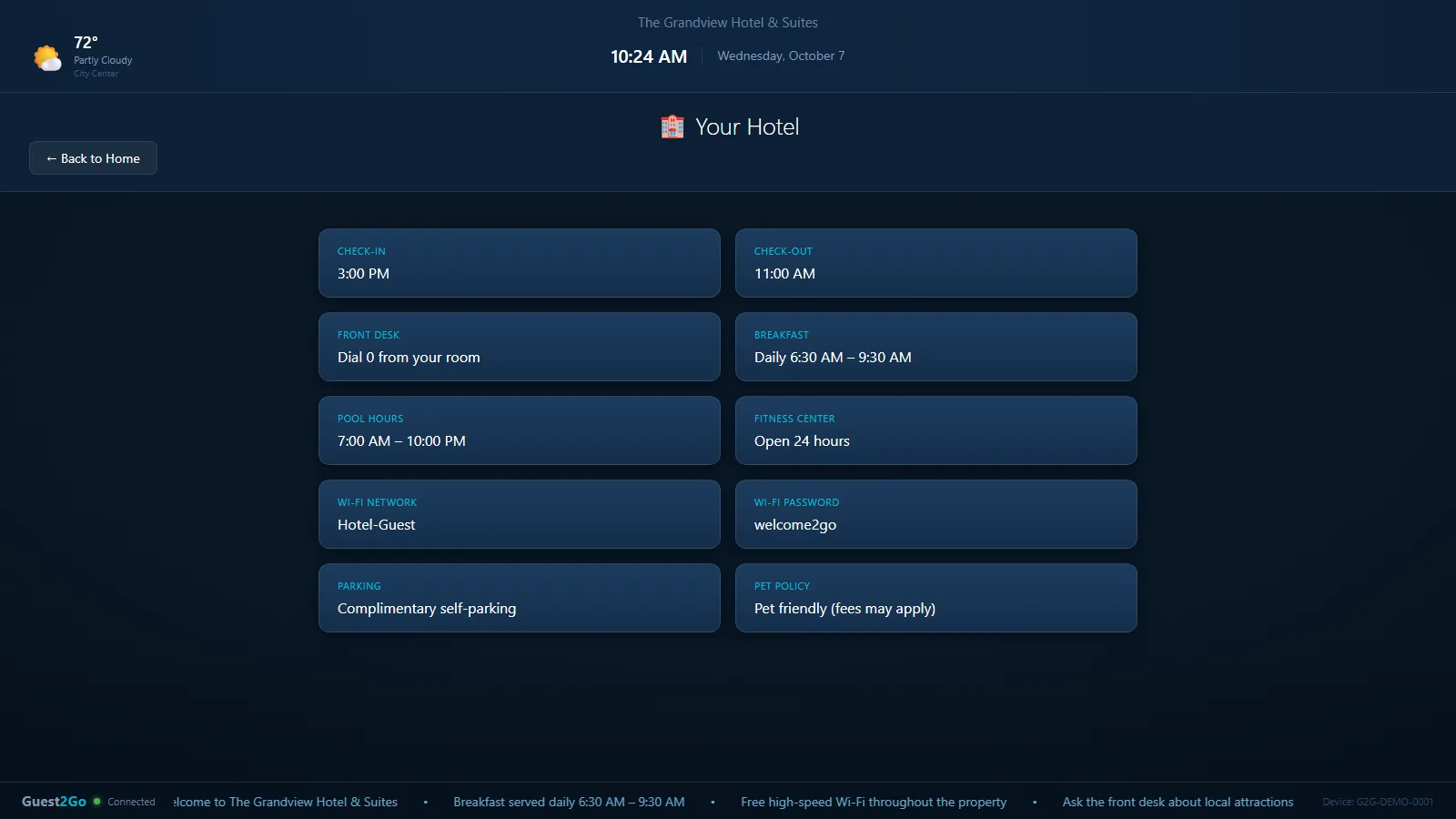
Task: Click the 'Your Hotel' page heading
Action: point(747,126)
